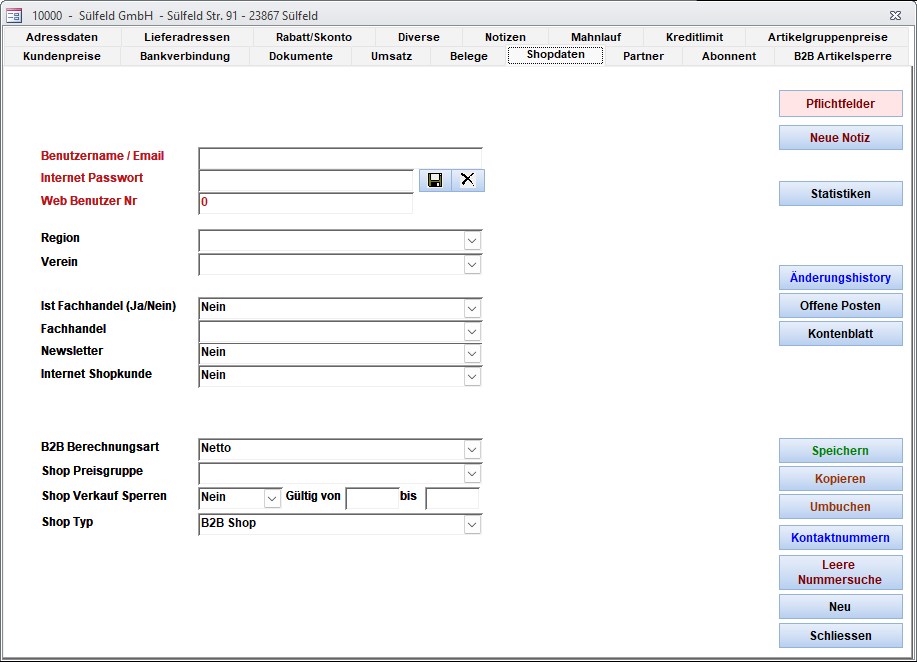Image resolution: width=917 pixels, height=662 pixels.
Task: Go to the B2B Artikelsperre tab
Action: (x=842, y=56)
